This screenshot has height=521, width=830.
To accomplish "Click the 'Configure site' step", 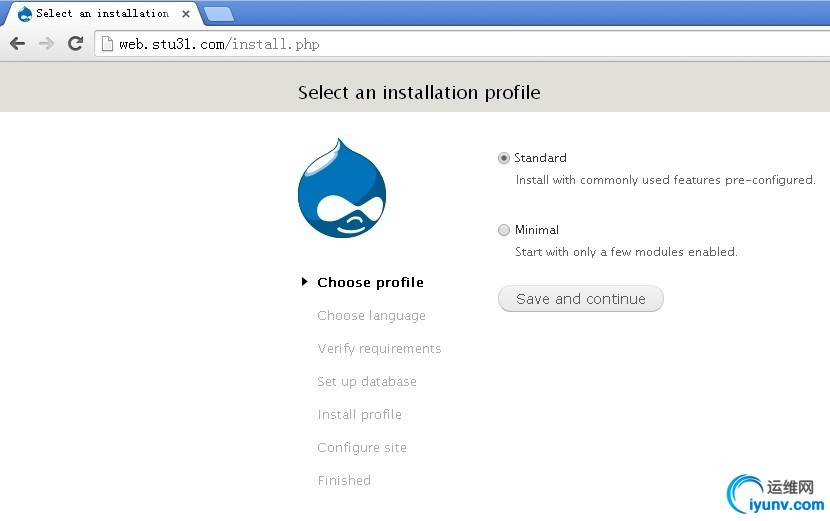I will click(x=362, y=447).
